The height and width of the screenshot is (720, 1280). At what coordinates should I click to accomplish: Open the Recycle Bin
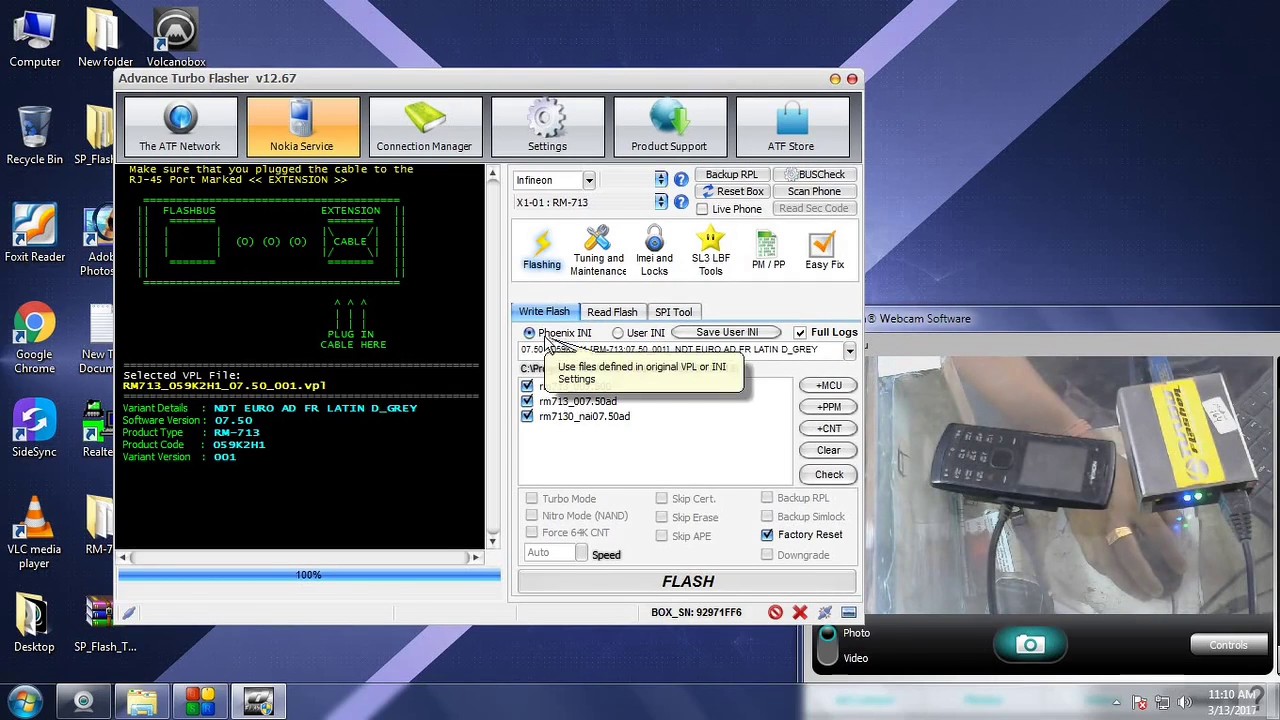34,136
